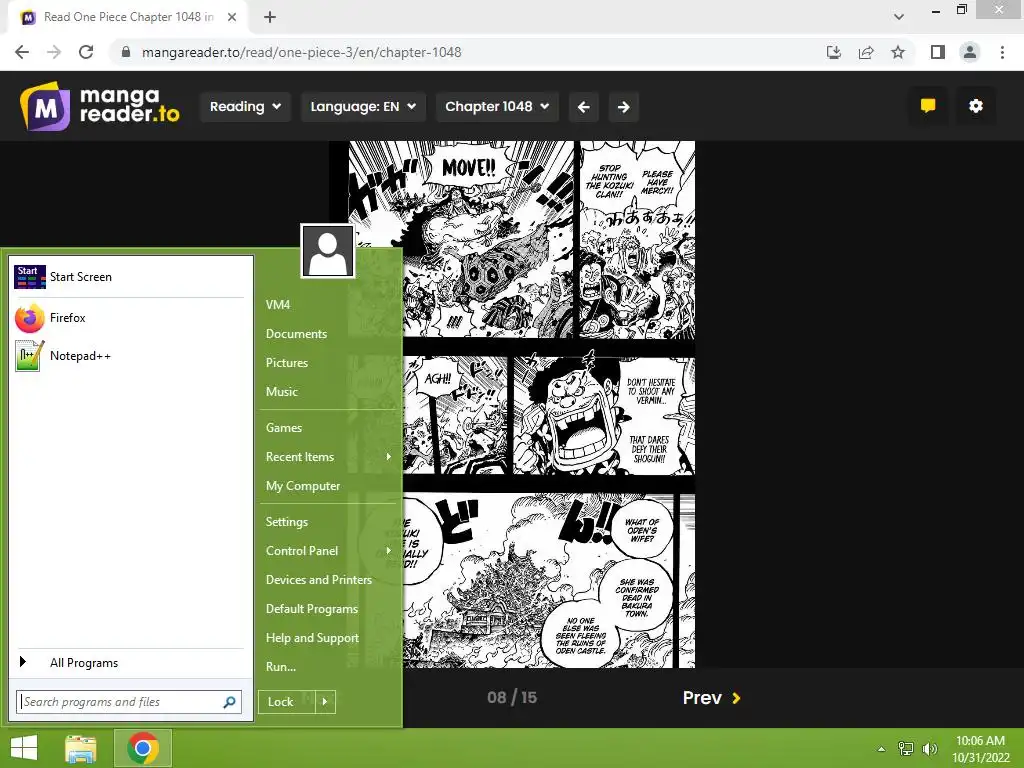Image resolution: width=1024 pixels, height=768 pixels.
Task: Open Default Programs entry
Action: pyautogui.click(x=312, y=609)
